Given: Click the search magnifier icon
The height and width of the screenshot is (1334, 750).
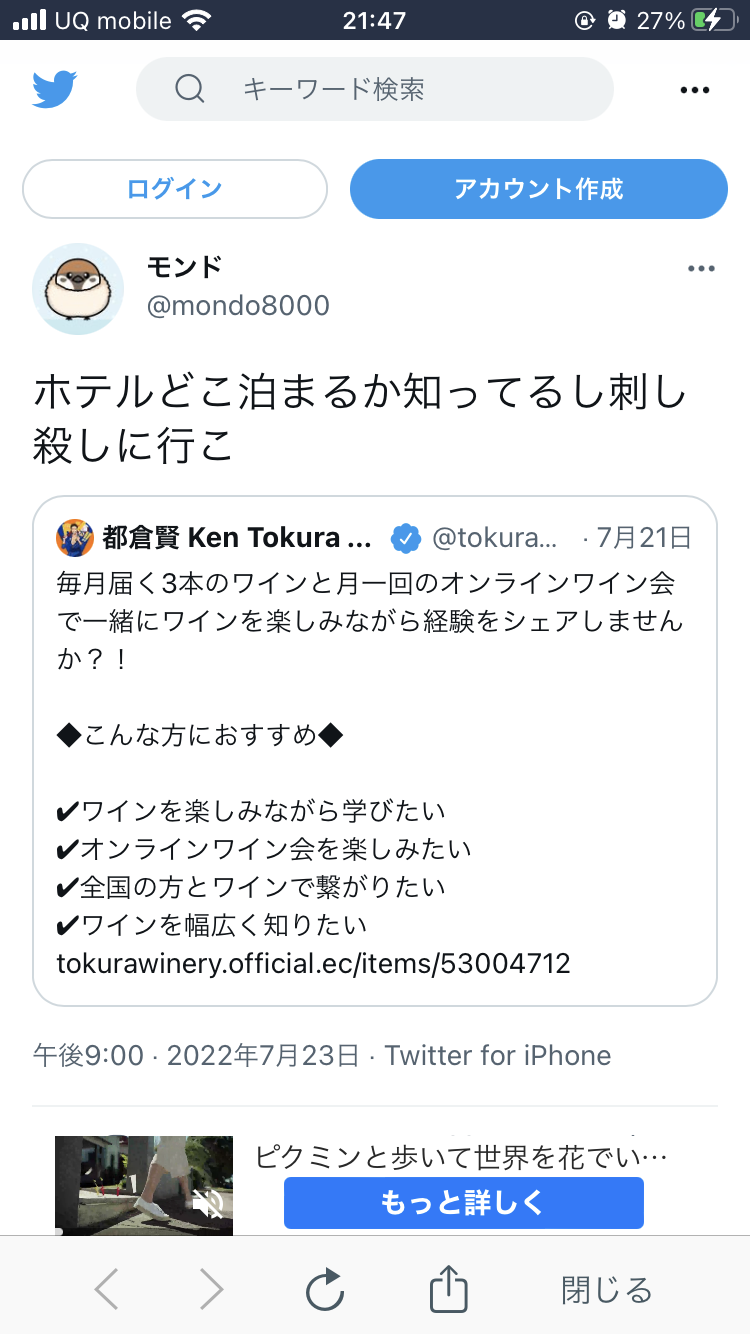Looking at the screenshot, I should pos(189,90).
